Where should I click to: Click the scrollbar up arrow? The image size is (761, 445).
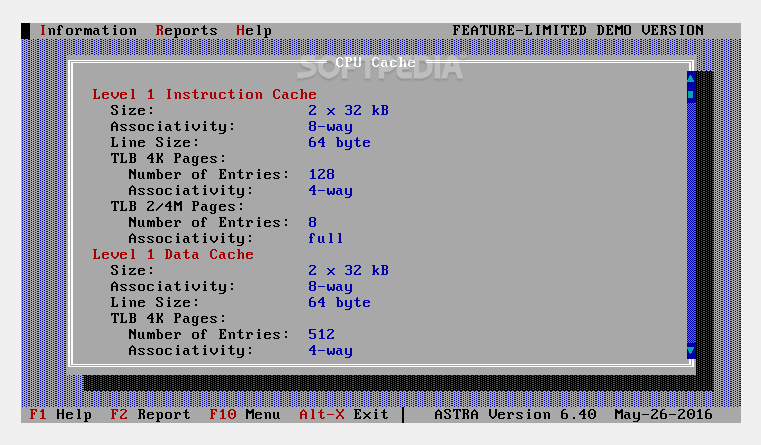point(691,78)
